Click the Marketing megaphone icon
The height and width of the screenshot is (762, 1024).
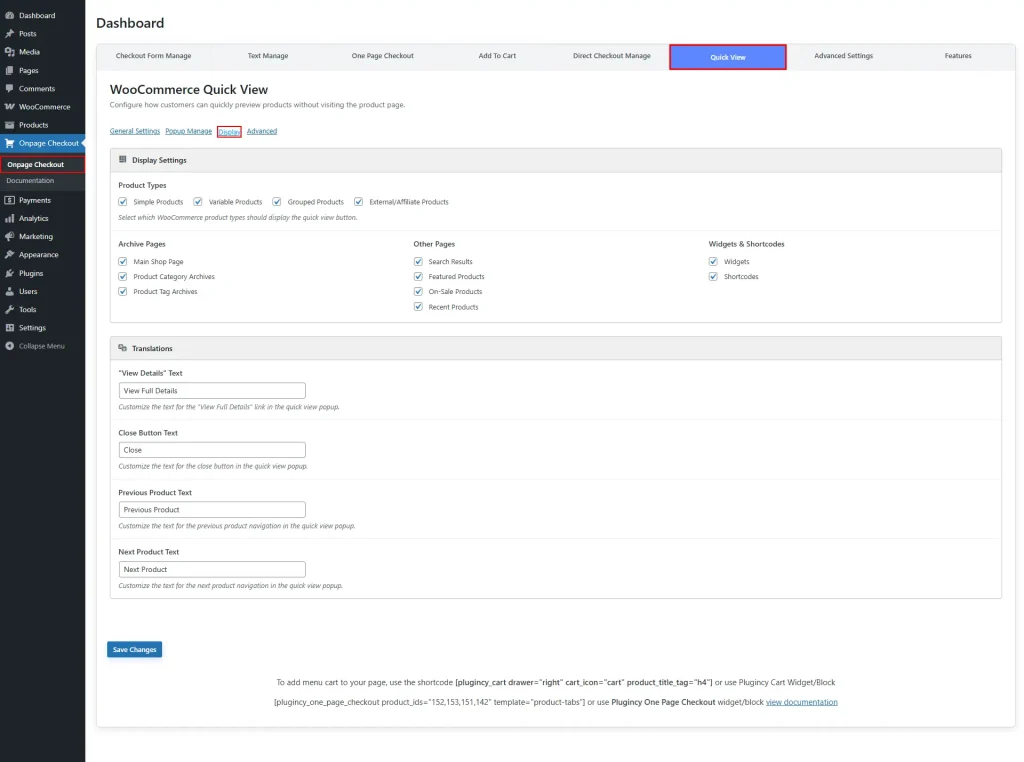[x=10, y=236]
